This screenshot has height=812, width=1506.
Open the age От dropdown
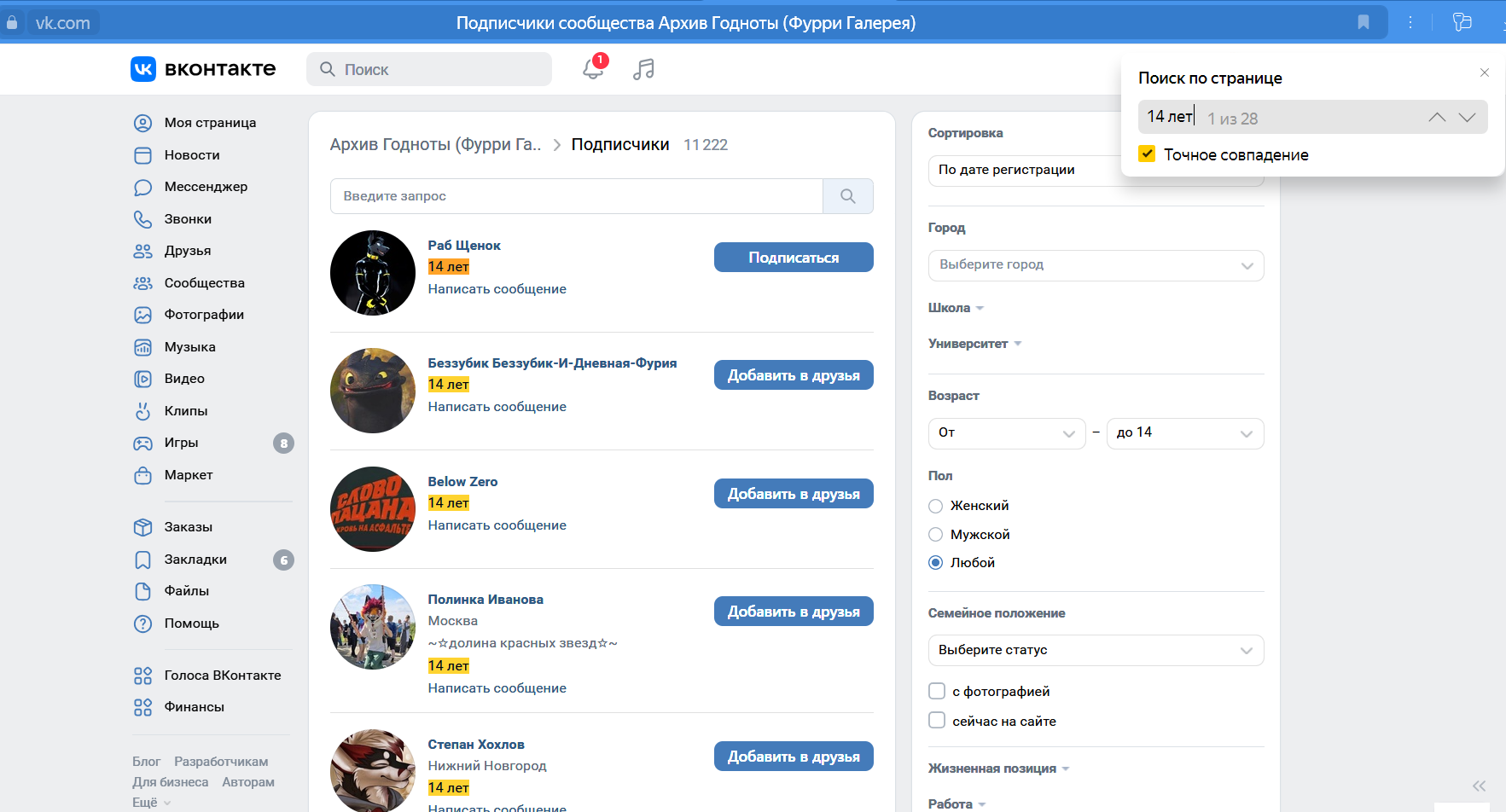(1007, 433)
